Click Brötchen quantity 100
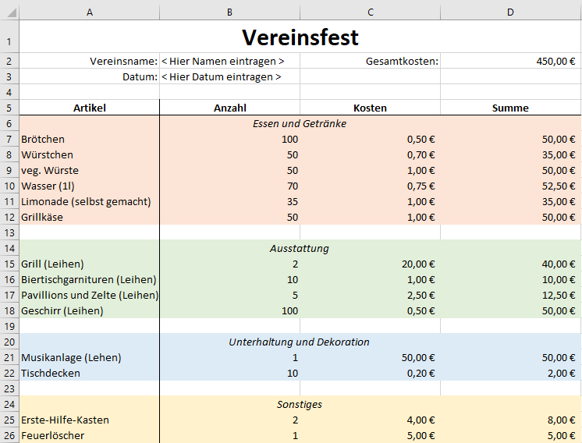 [230, 139]
